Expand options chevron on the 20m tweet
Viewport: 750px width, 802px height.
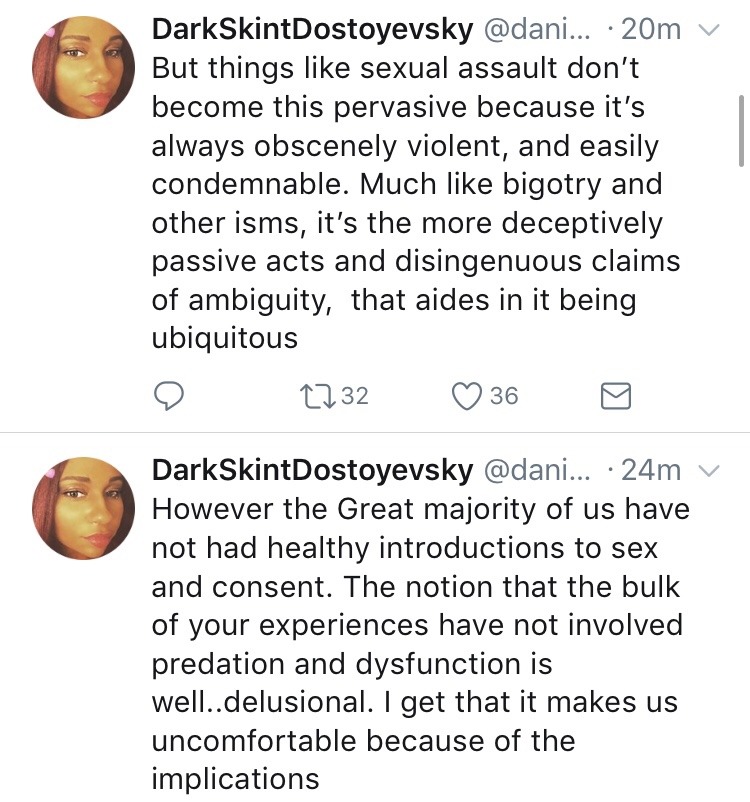(708, 31)
